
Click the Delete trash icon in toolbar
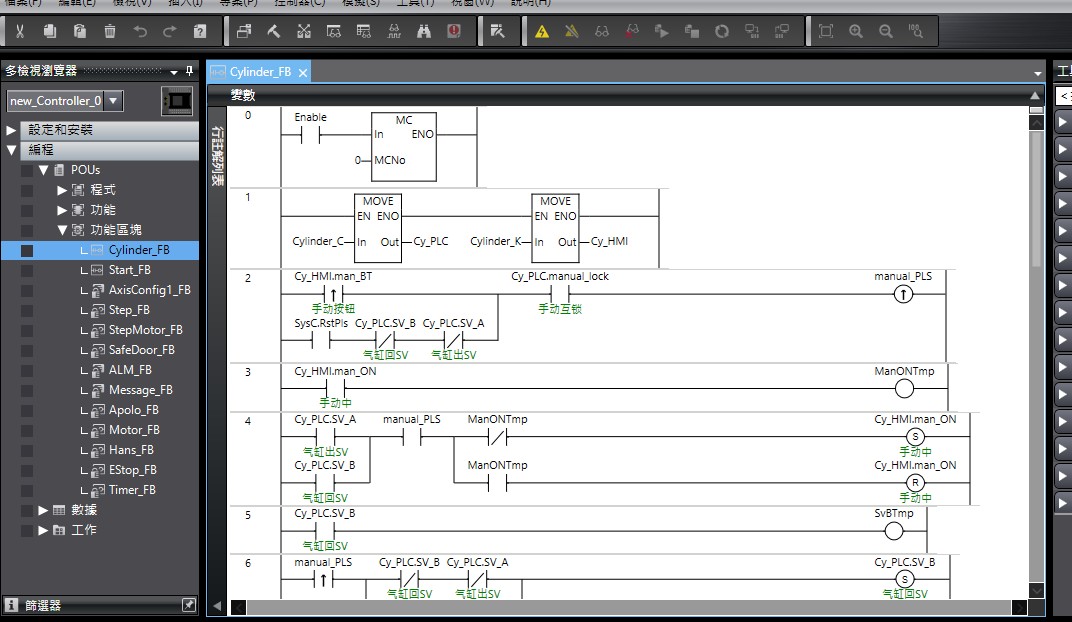pos(110,32)
